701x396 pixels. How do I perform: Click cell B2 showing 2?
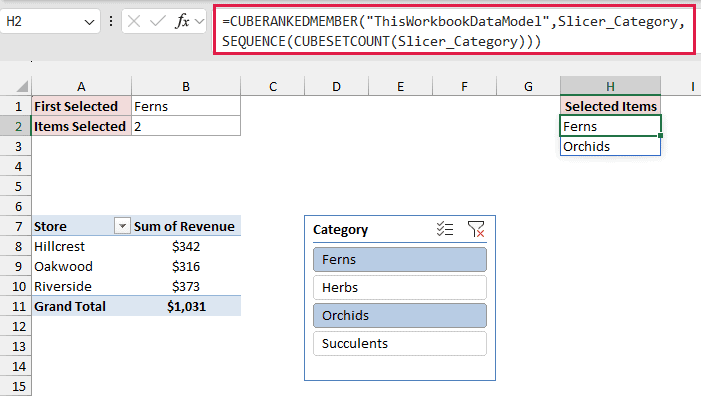(186, 126)
